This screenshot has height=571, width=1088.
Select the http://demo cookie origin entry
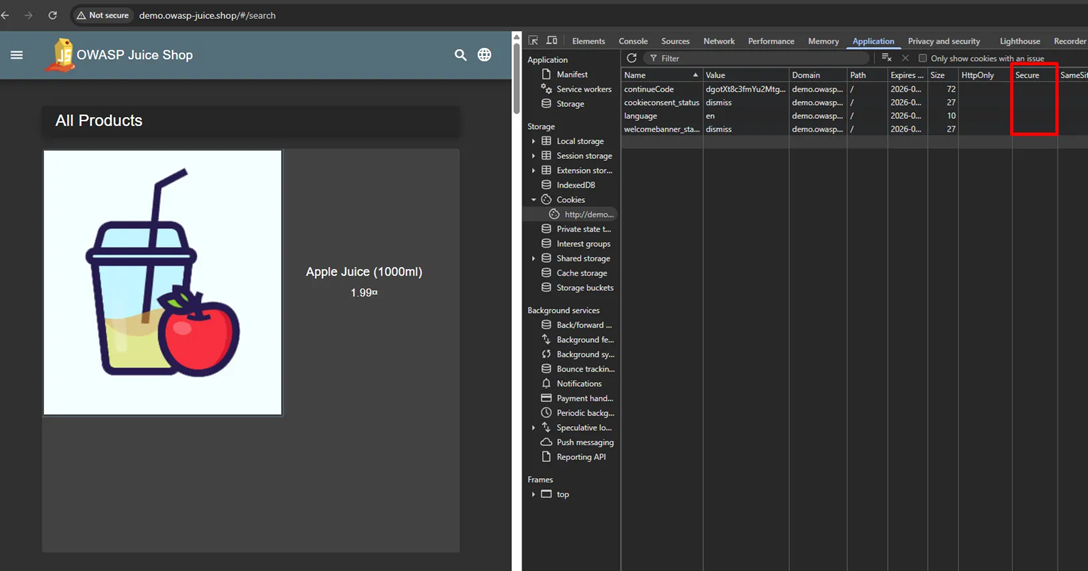(588, 214)
